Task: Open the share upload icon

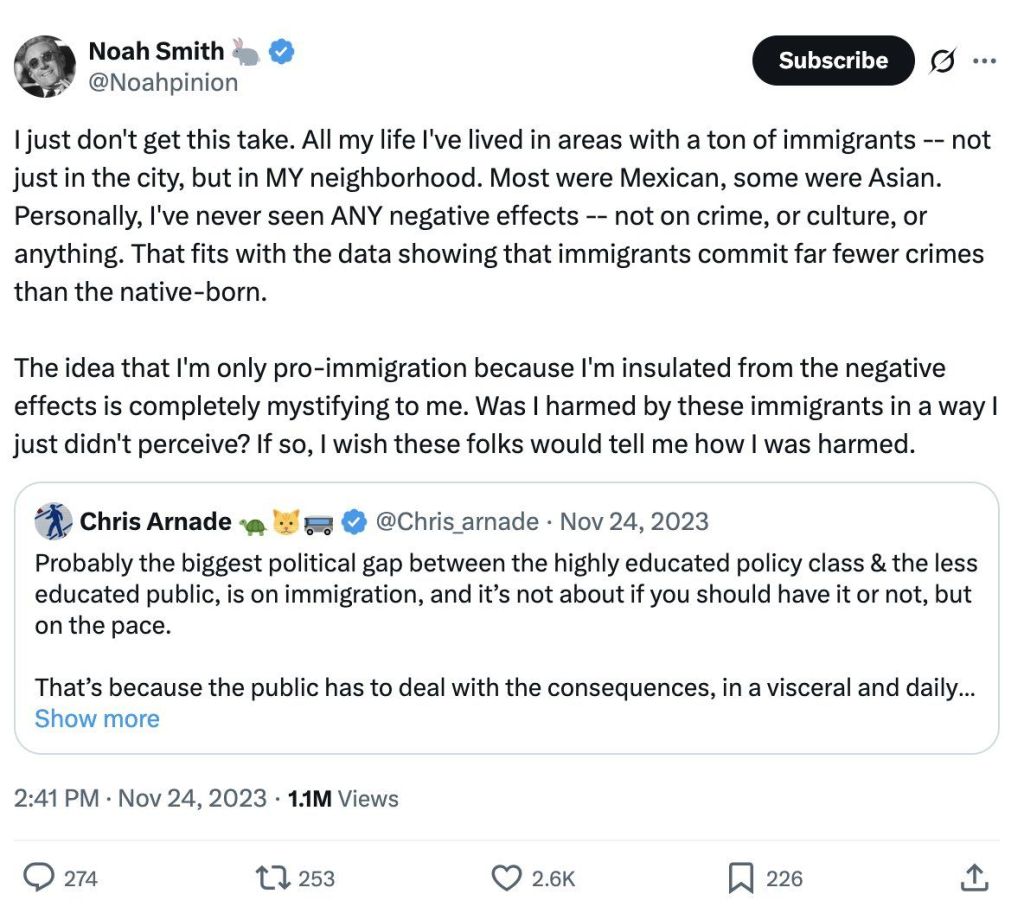Action: 973,878
